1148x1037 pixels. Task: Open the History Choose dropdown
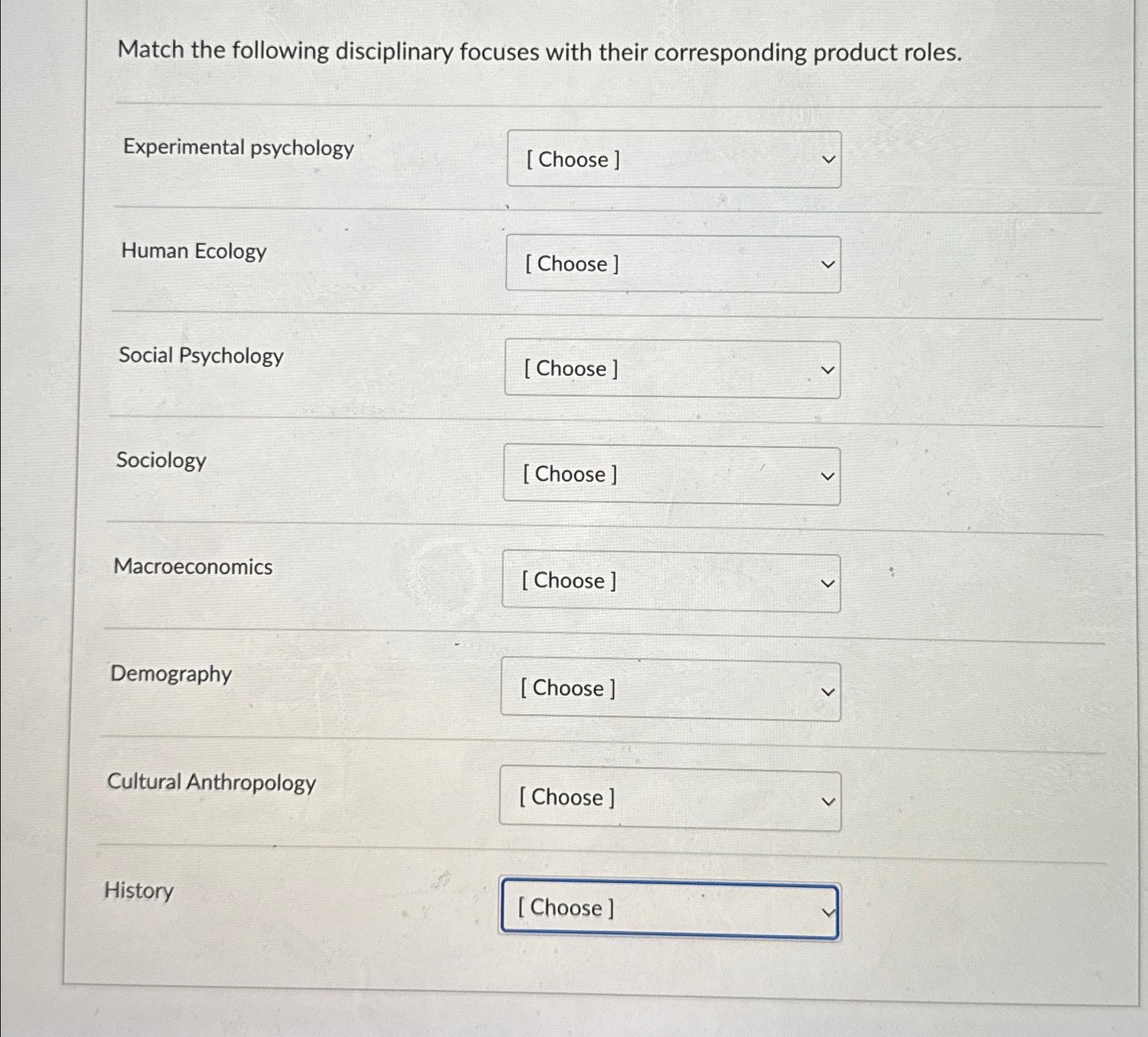[670, 908]
